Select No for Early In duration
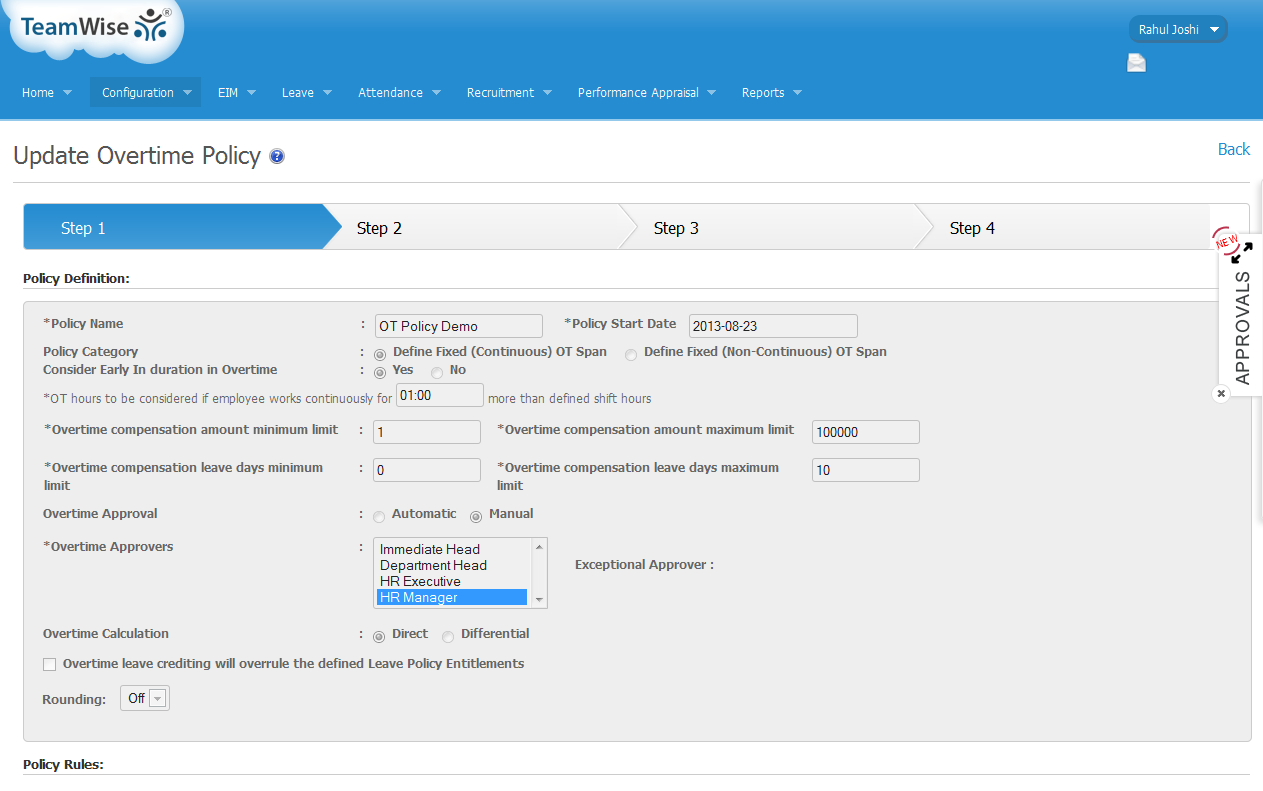1263x791 pixels. click(x=437, y=372)
